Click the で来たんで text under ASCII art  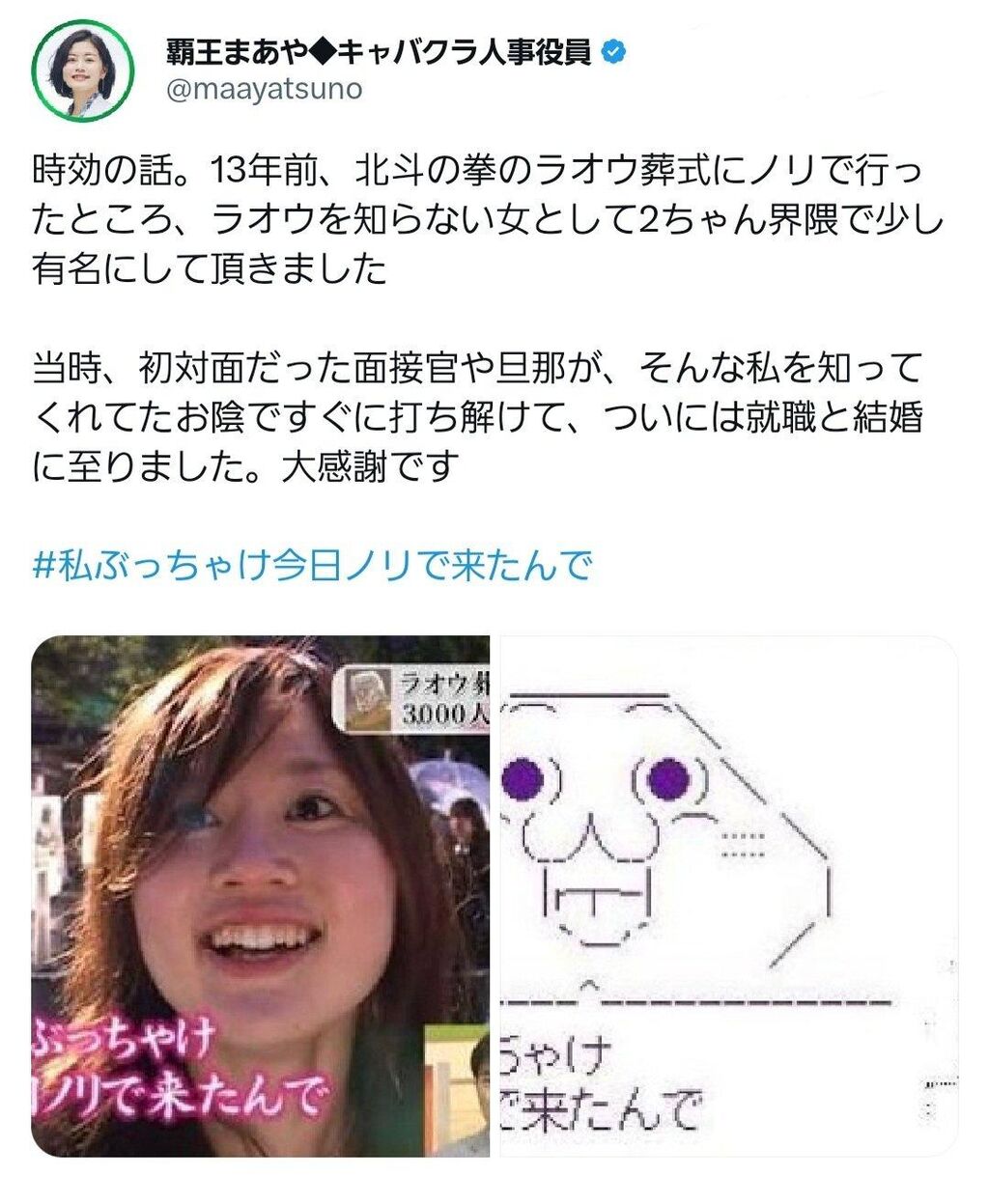coord(600,1106)
